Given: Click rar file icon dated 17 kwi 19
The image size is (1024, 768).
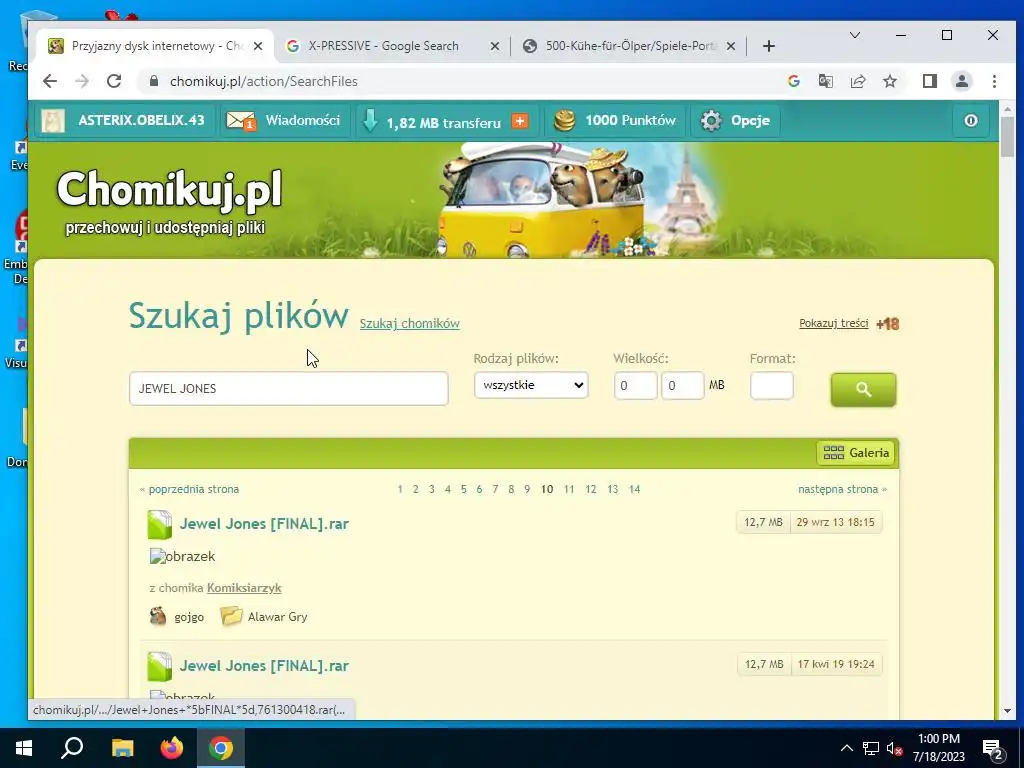Looking at the screenshot, I should [159, 667].
